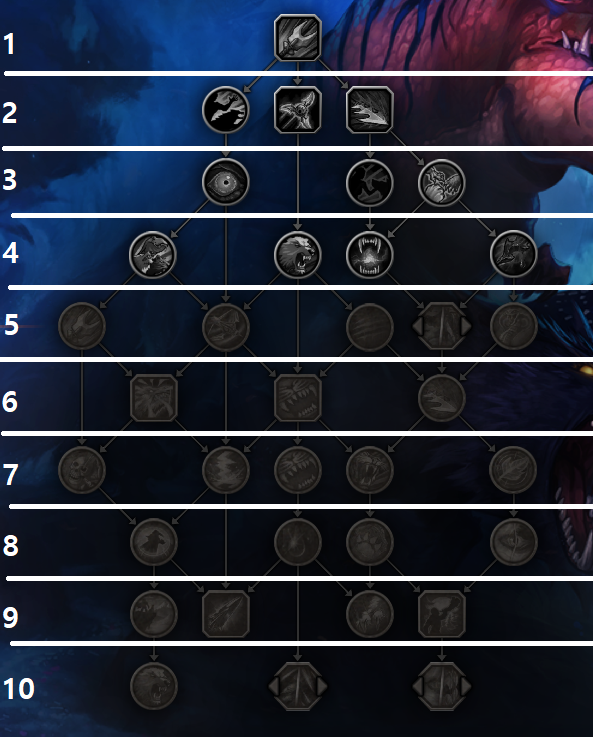
Task: Open row 10 choice node beside the roaring bear
Action: coord(298,686)
